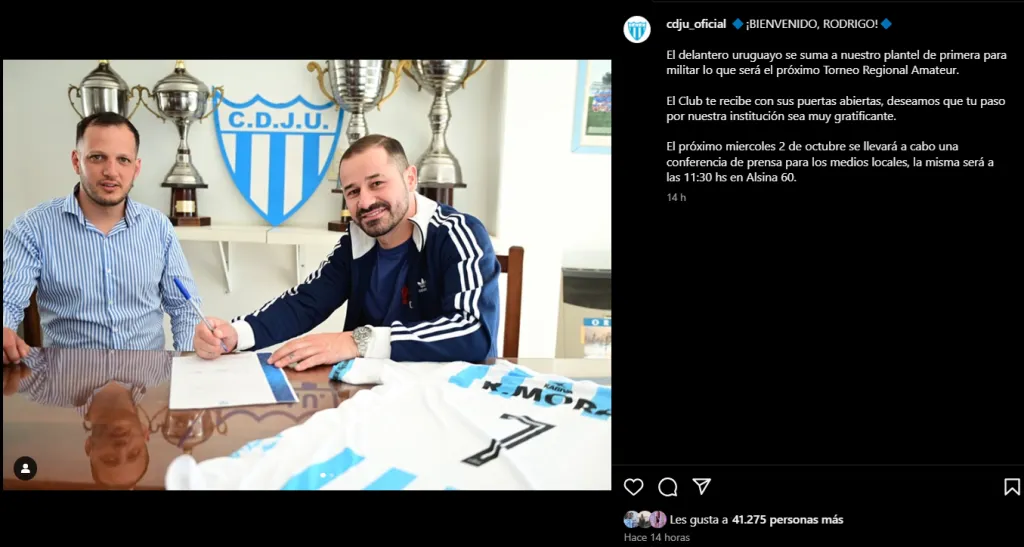View the middle liker's avatar
The image size is (1024, 547).
[645, 520]
